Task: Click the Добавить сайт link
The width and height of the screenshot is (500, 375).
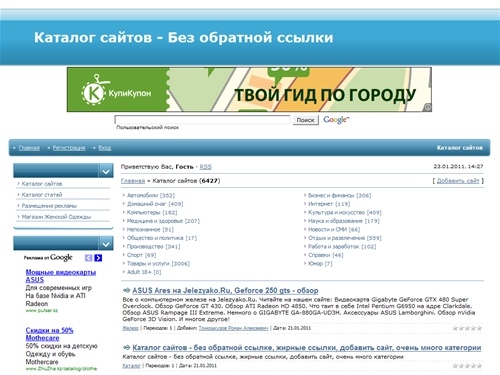Action: [458, 181]
